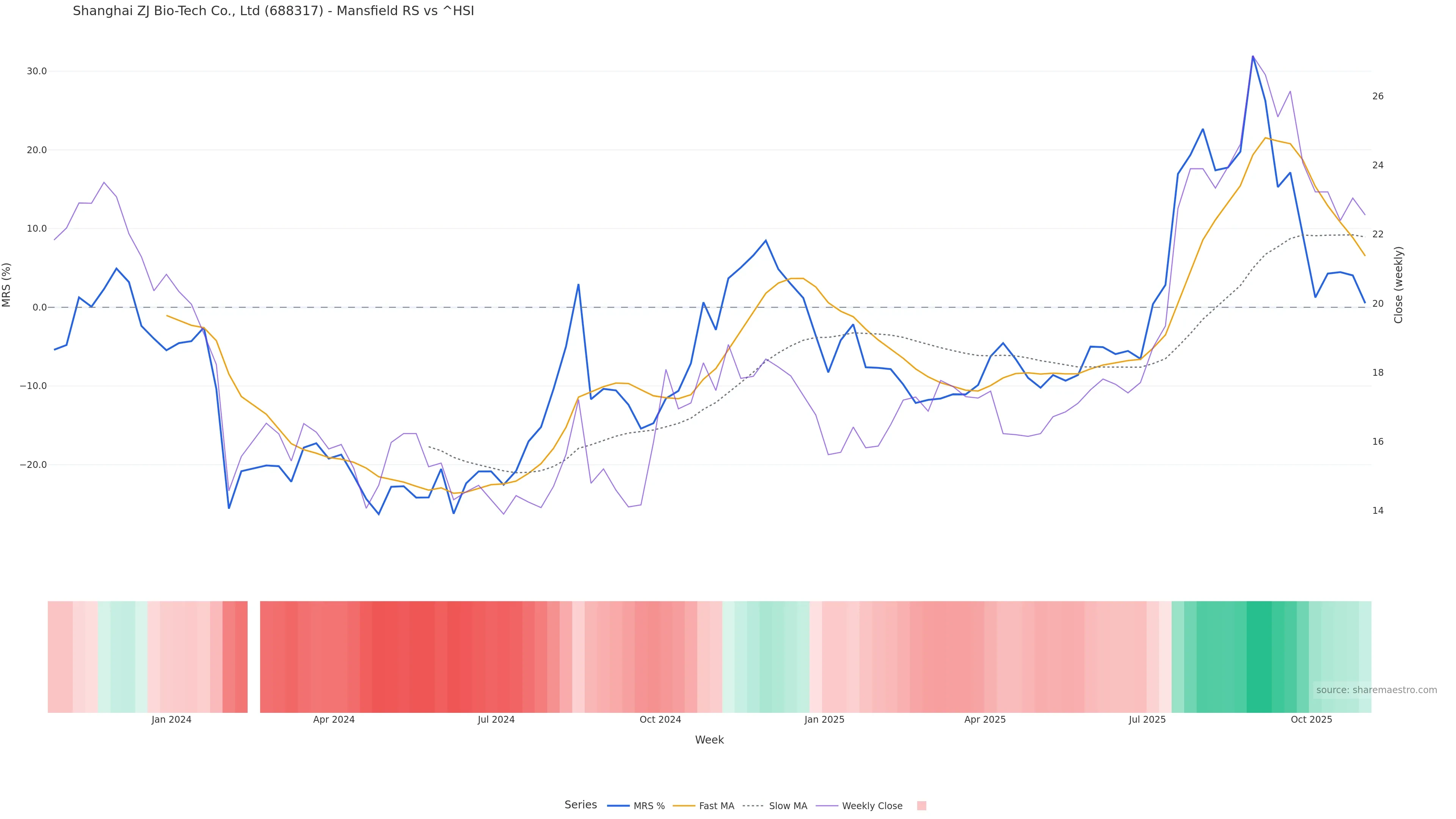This screenshot has width=1456, height=819.
Task: Click the blue MRS % legend line icon
Action: (618, 806)
